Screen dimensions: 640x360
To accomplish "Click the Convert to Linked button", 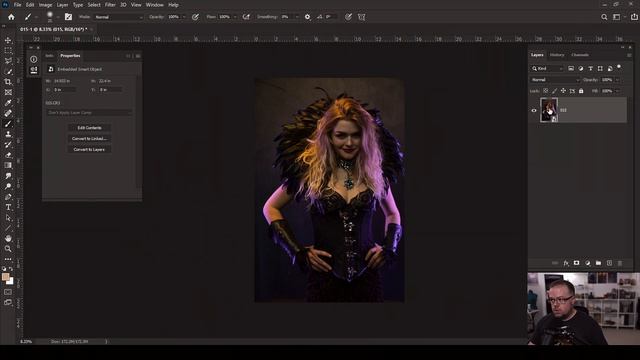I will point(89,139).
